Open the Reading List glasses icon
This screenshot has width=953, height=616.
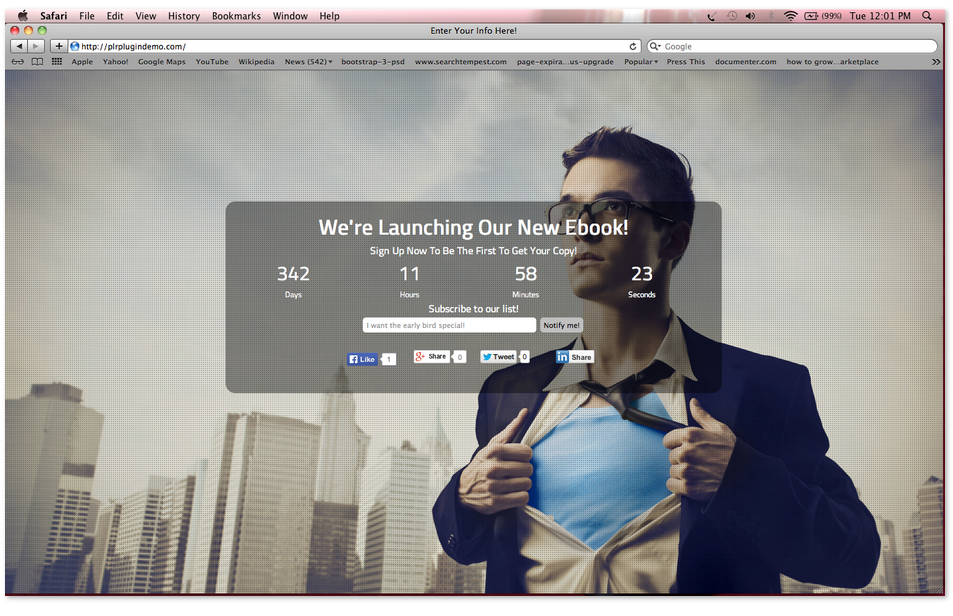[x=17, y=62]
